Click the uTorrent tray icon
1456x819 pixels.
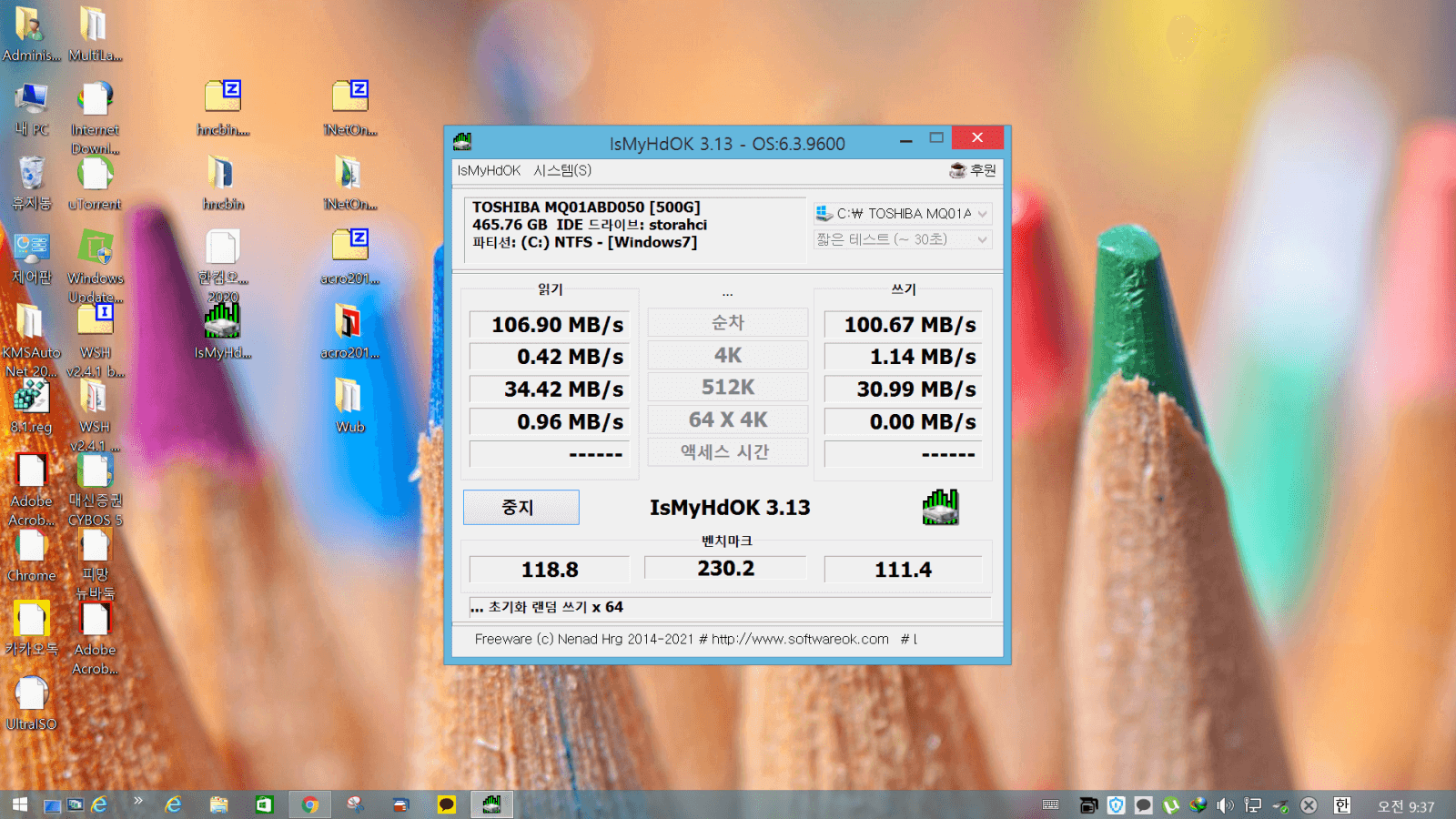point(1171,805)
